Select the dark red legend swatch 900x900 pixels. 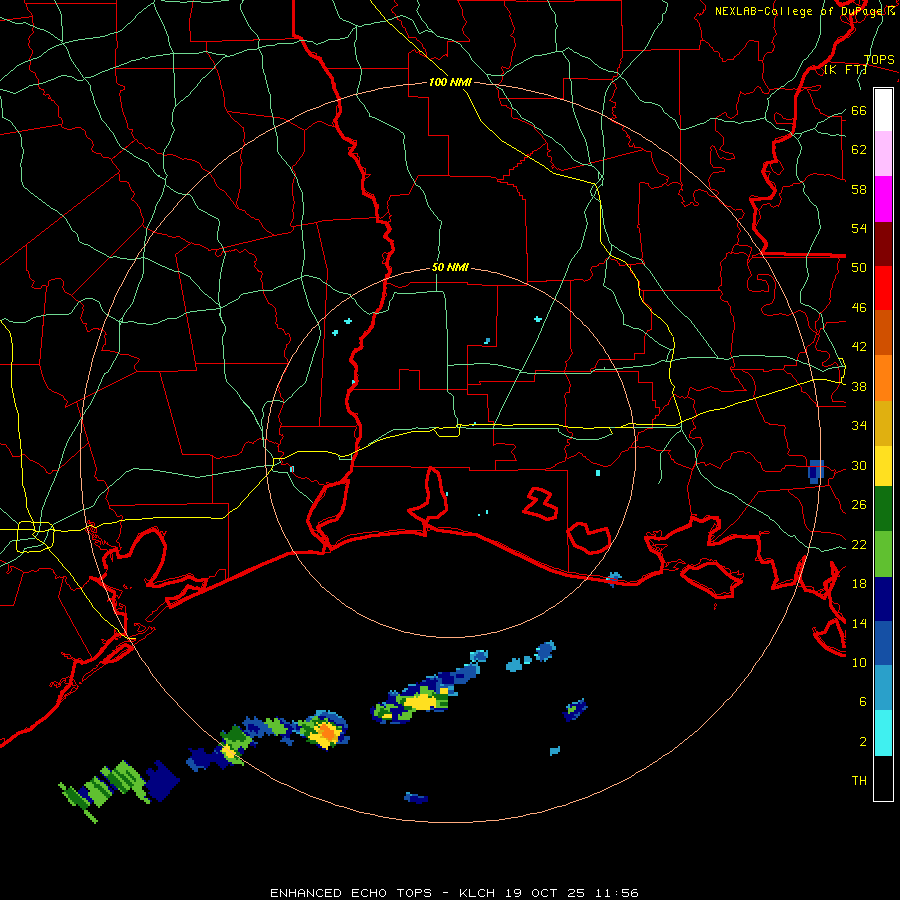pos(883,244)
